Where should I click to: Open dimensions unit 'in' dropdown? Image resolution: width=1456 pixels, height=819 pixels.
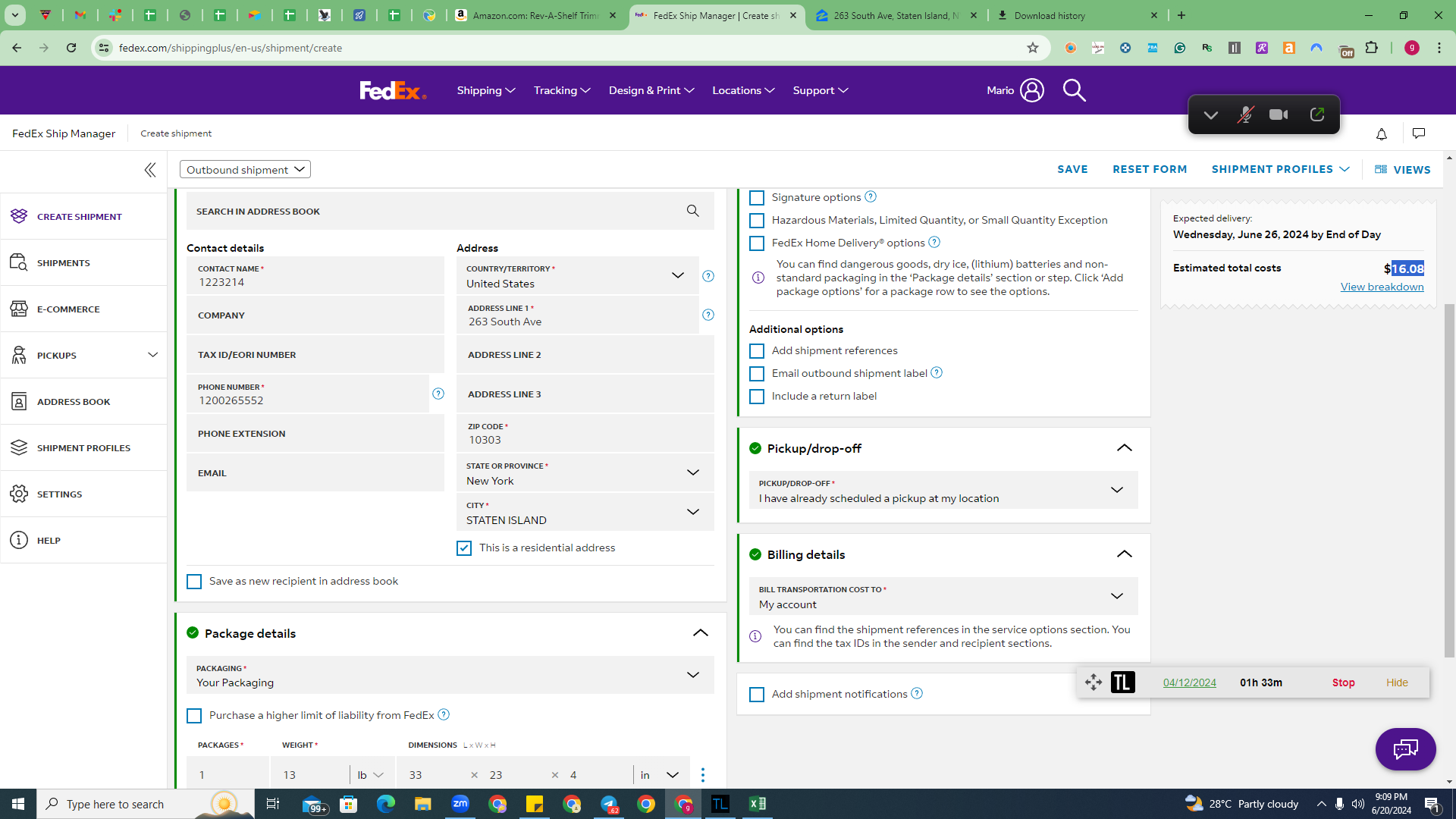click(659, 775)
